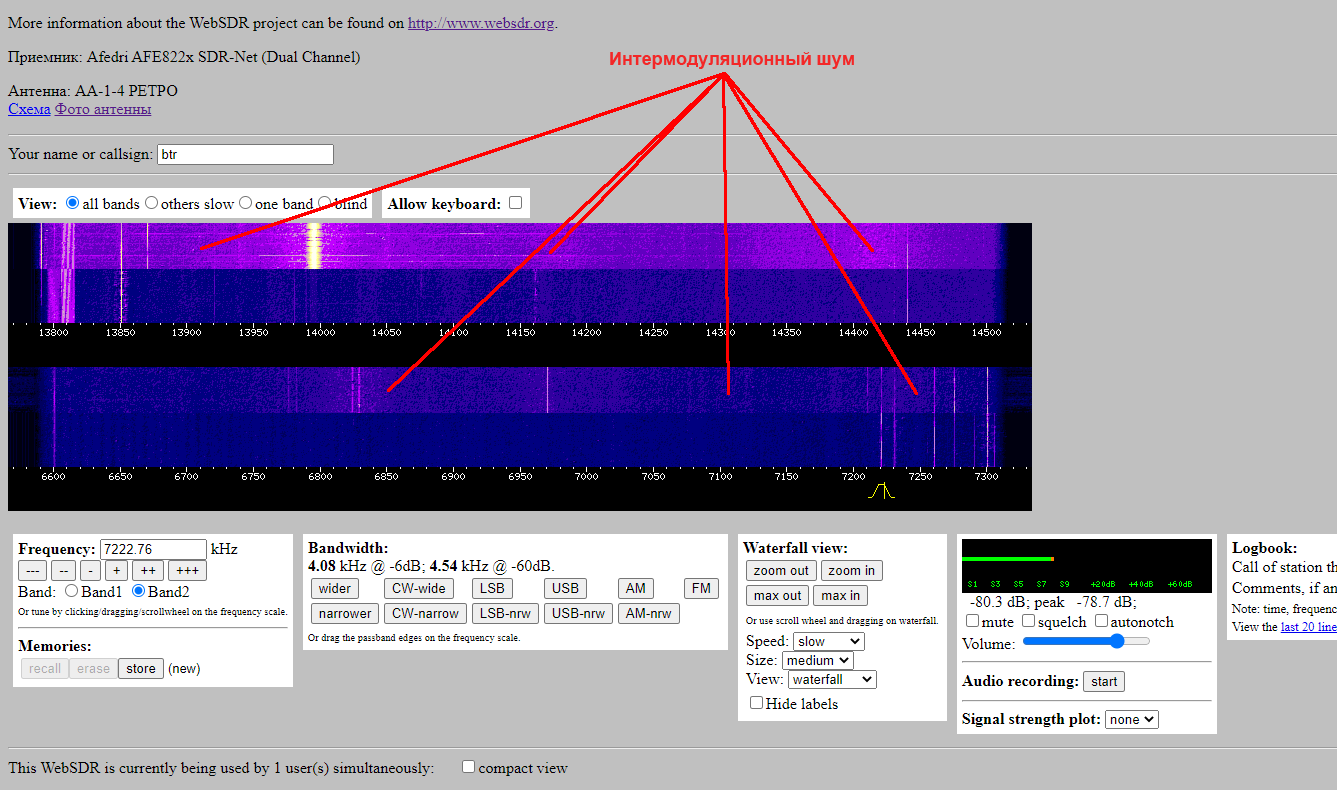Screen dimensions: 1337x790
Task: Start audio recording
Action: point(1104,681)
